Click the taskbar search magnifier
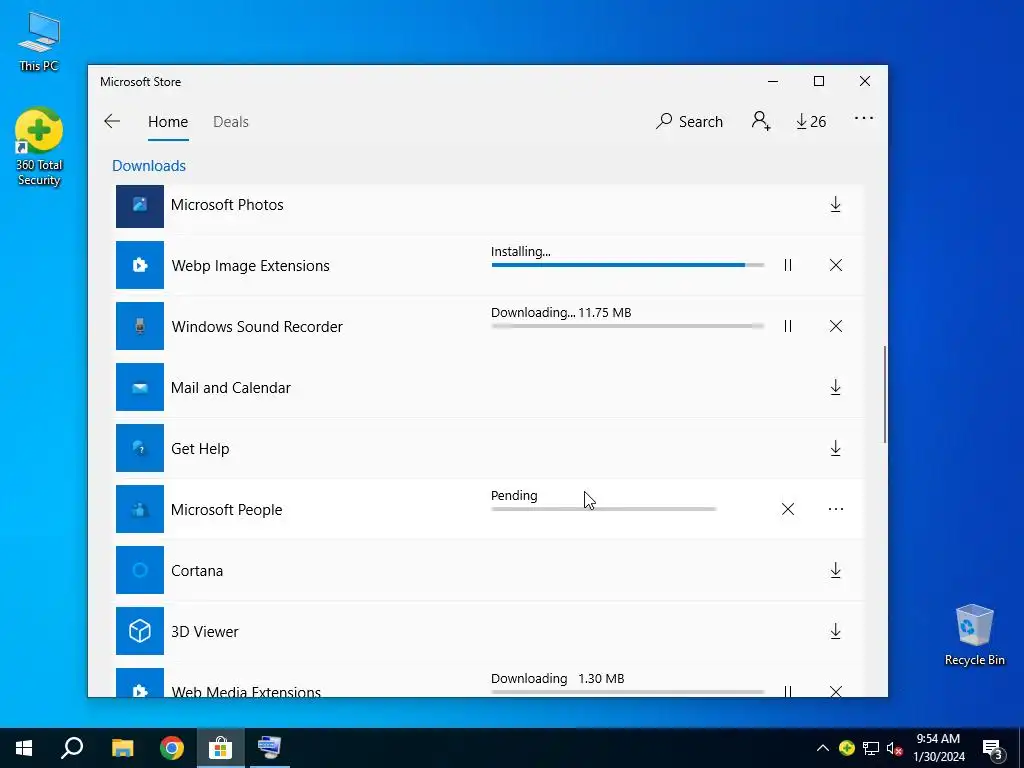1024x768 pixels. (x=72, y=748)
